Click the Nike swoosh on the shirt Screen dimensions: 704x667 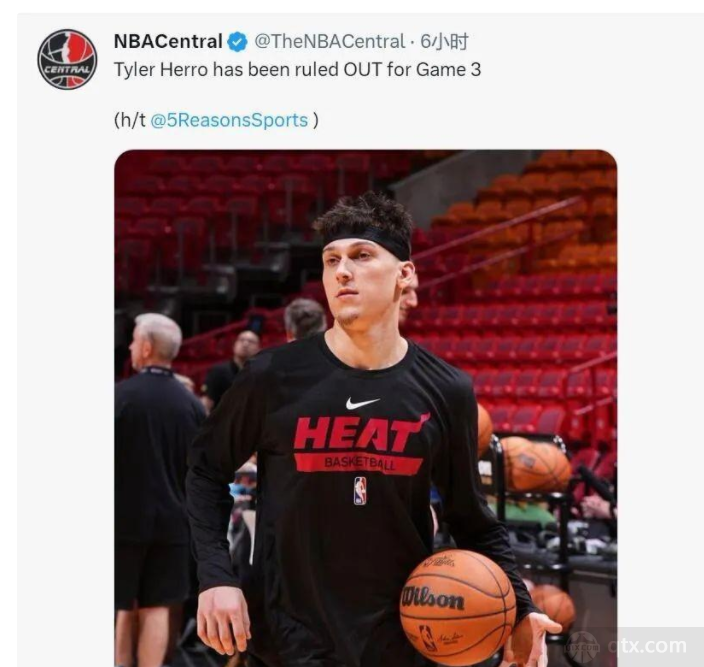362,403
